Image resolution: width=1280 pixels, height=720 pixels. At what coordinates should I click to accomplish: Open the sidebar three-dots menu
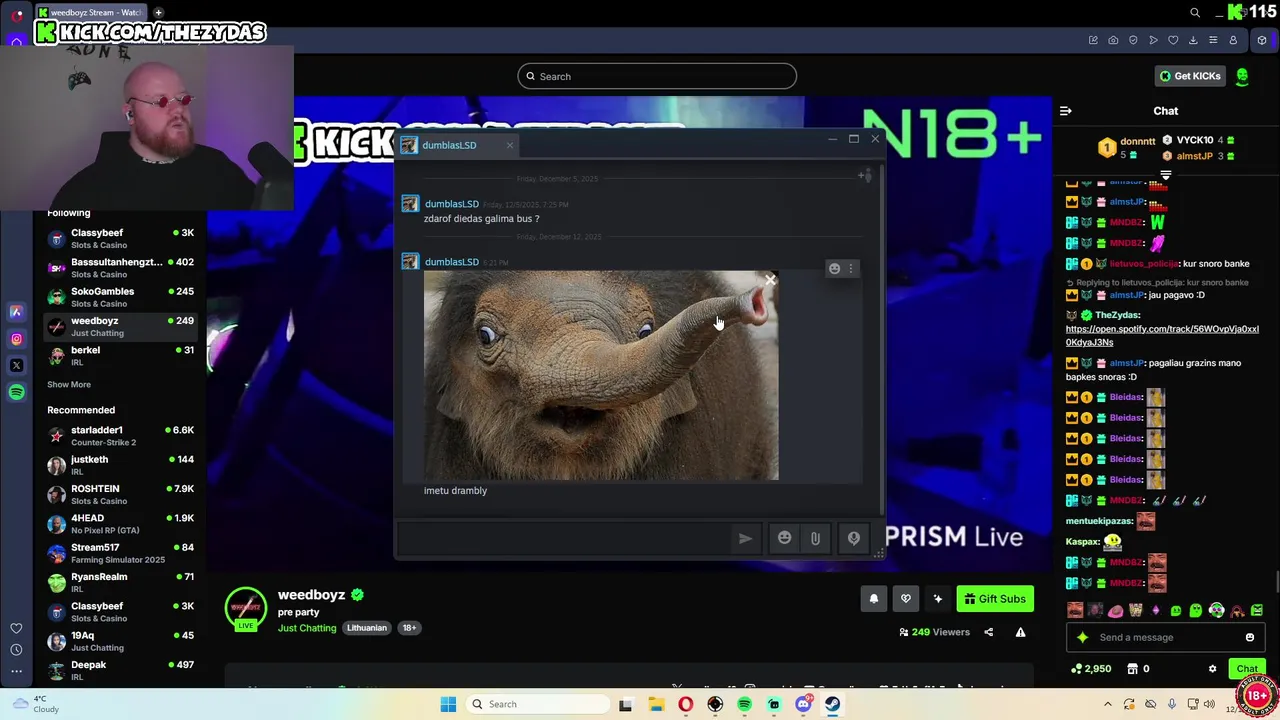(16, 671)
